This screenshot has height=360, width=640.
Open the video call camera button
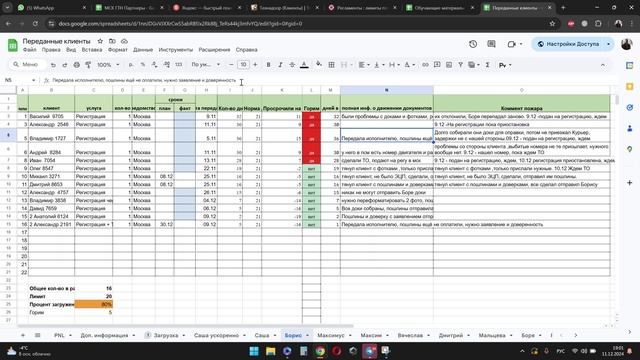511,44
